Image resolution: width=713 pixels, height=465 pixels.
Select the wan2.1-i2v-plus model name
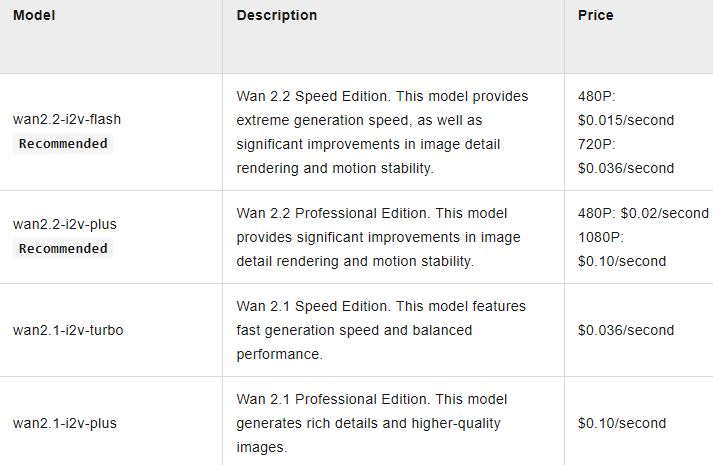coord(65,423)
